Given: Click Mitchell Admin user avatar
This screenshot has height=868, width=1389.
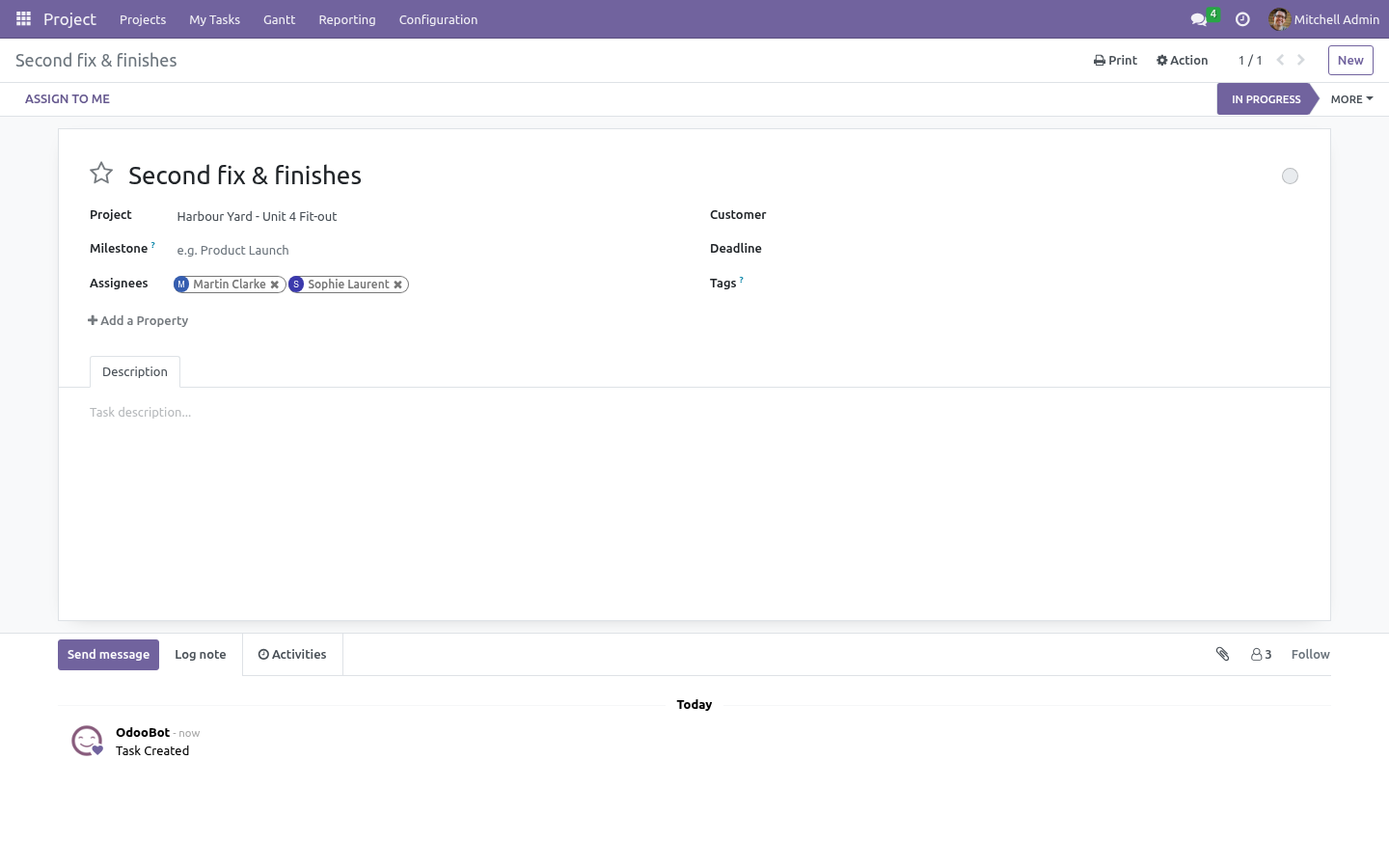Looking at the screenshot, I should [x=1279, y=19].
